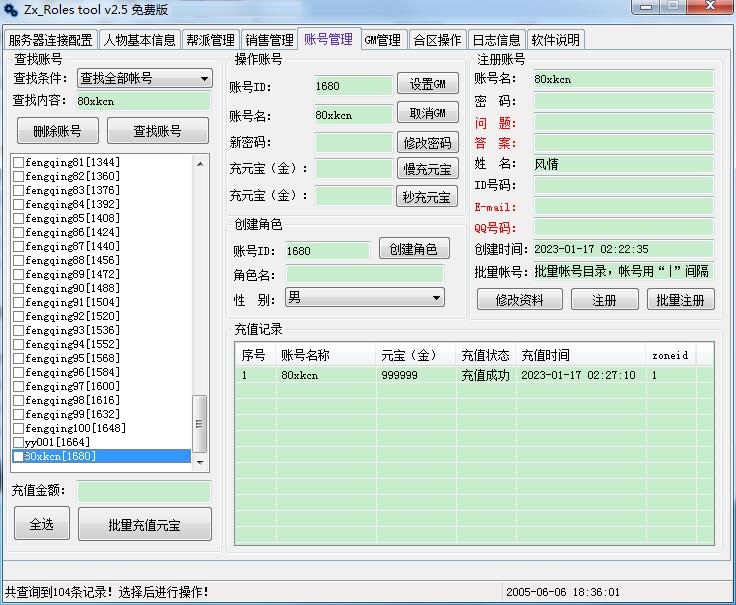Focus the 批量帐号 input field
This screenshot has width=736, height=605.
click(x=623, y=271)
